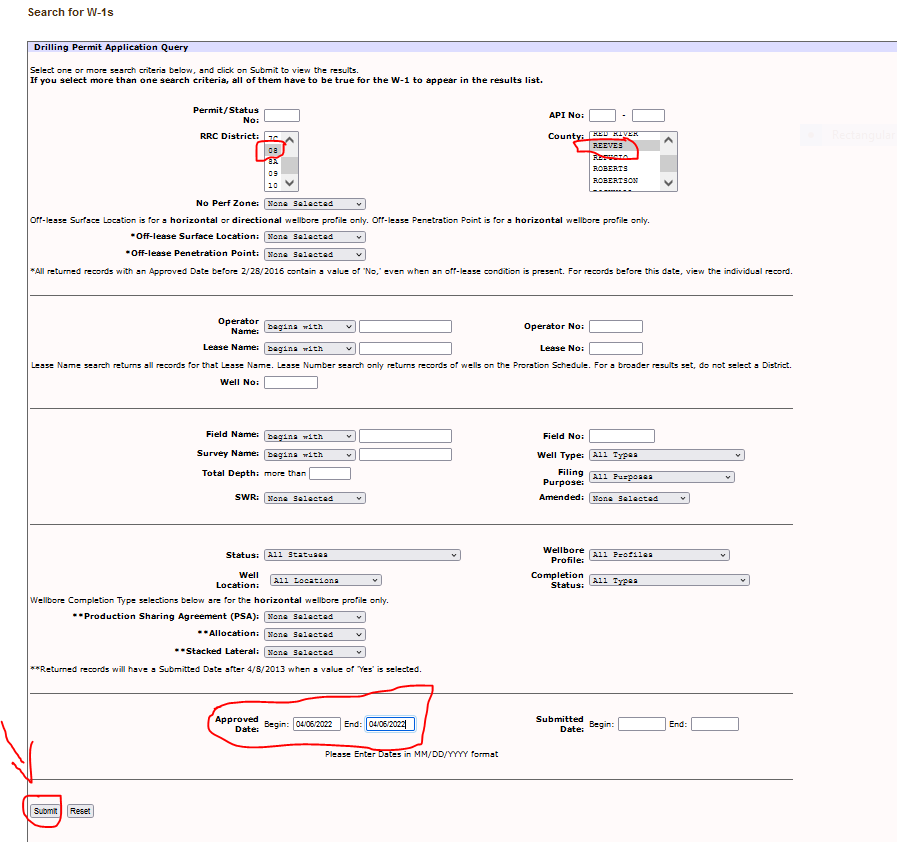Image resolution: width=897 pixels, height=842 pixels.
Task: Select REFUGIO in the County list
Action: pos(625,157)
